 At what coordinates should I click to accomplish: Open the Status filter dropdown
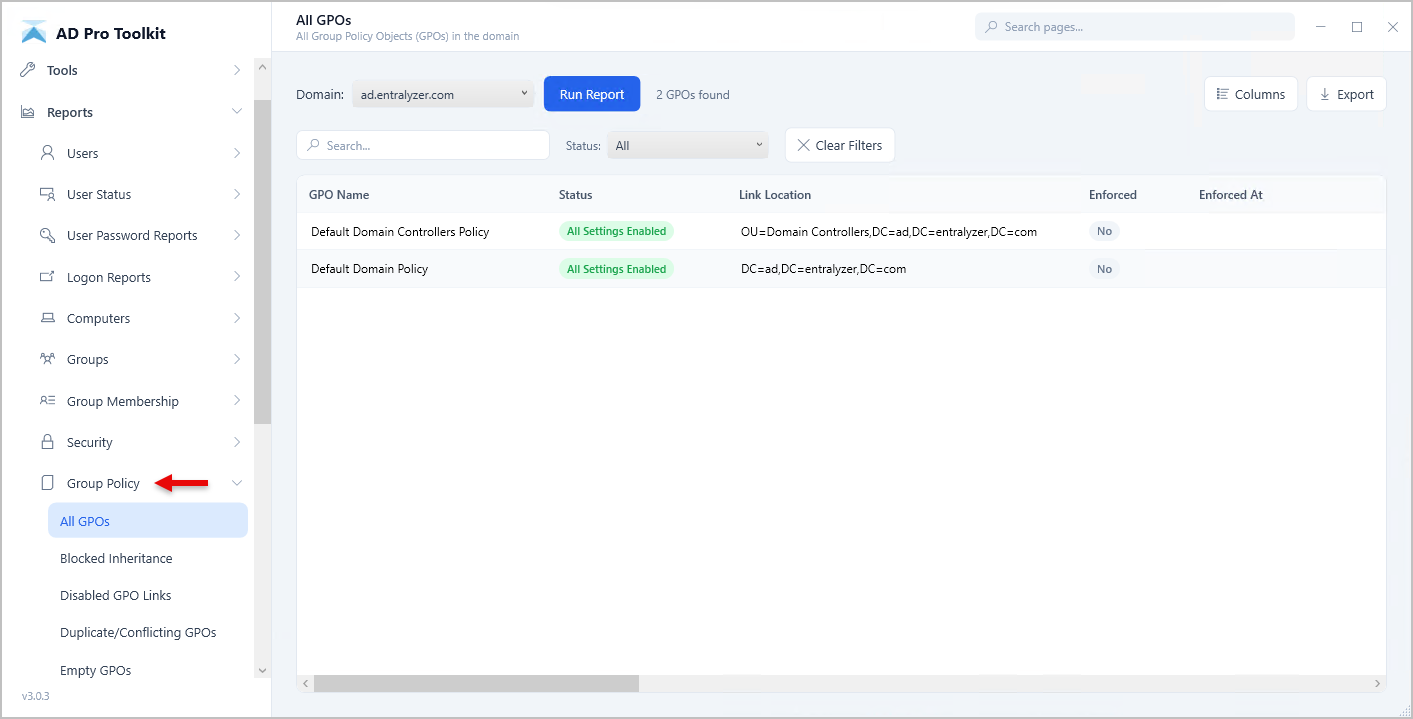click(687, 145)
